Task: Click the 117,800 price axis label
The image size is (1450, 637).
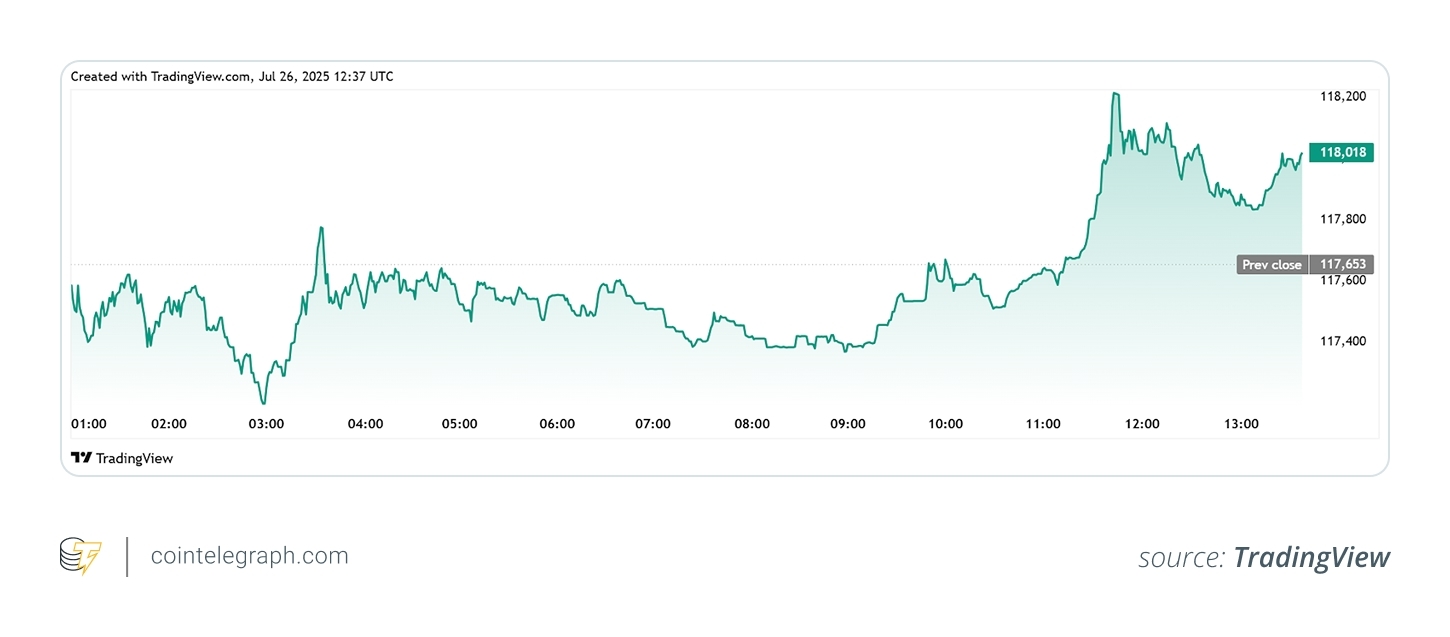Action: 1343,219
